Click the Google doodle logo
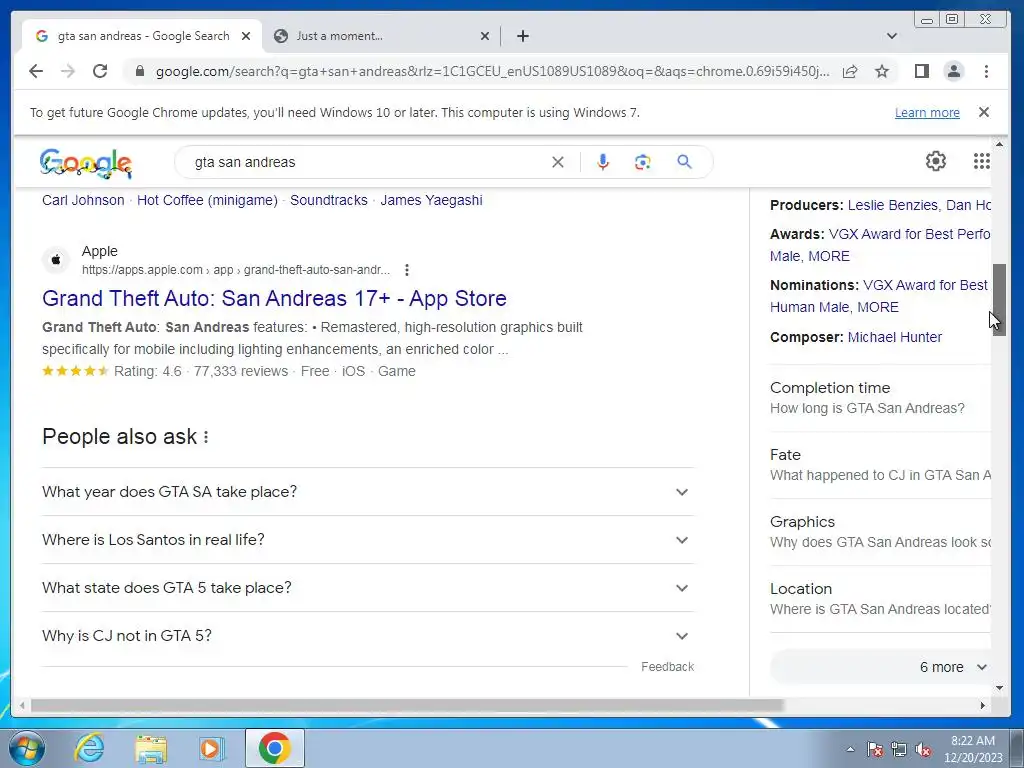This screenshot has height=768, width=1024. pyautogui.click(x=86, y=163)
